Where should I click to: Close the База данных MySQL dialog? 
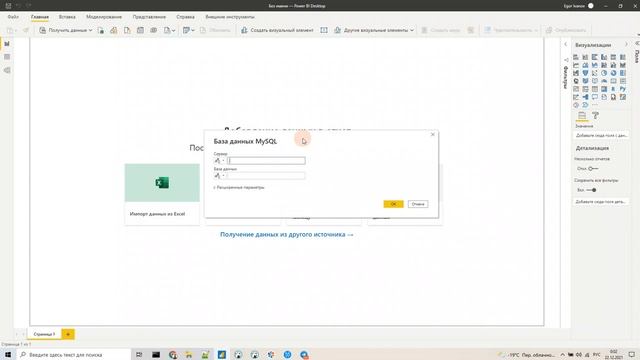click(433, 134)
